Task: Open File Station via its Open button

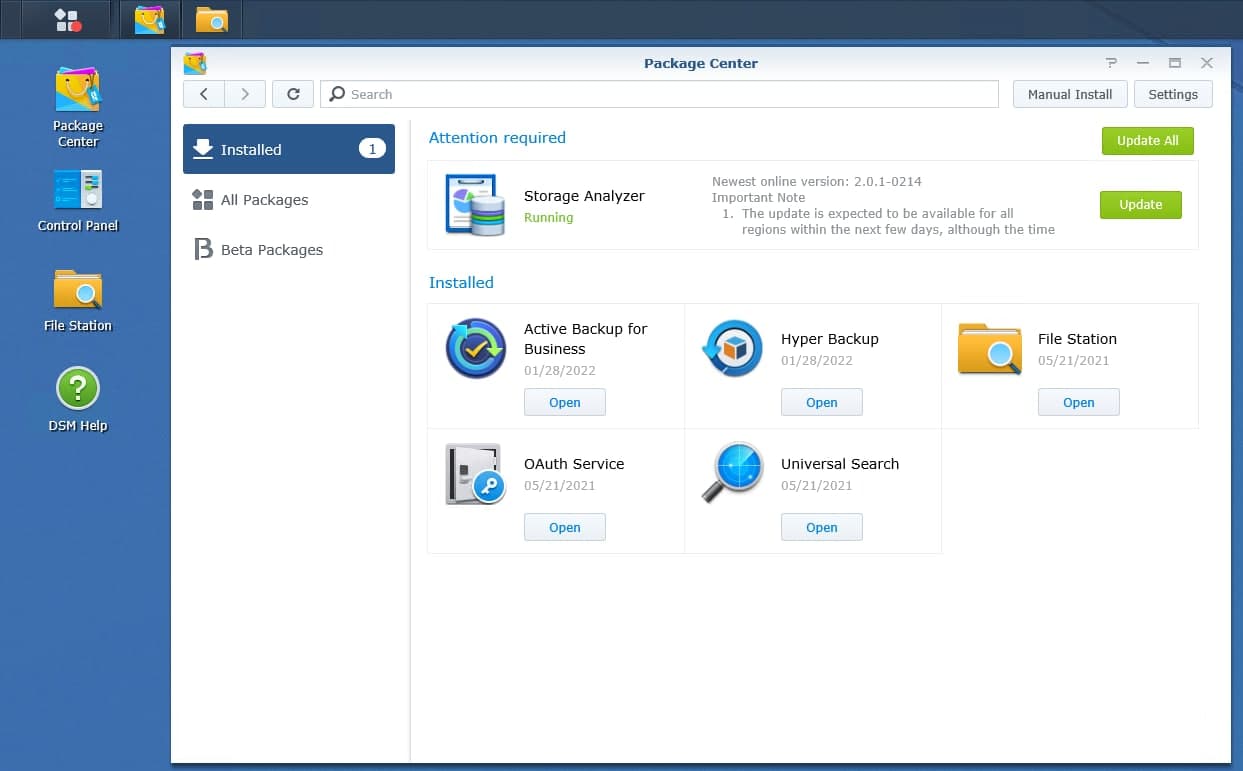Action: (1079, 402)
